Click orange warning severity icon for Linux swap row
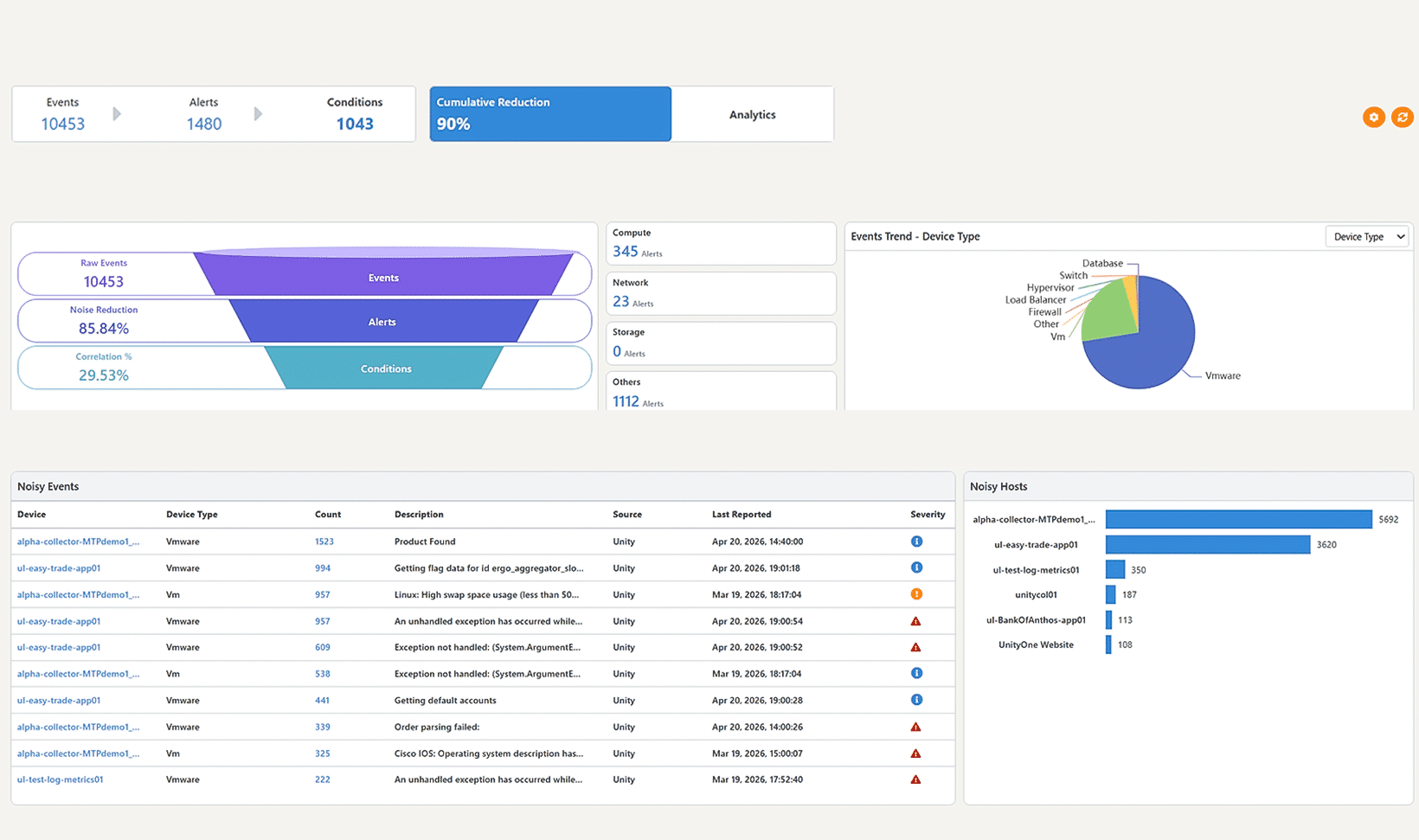1419x840 pixels. coord(916,594)
